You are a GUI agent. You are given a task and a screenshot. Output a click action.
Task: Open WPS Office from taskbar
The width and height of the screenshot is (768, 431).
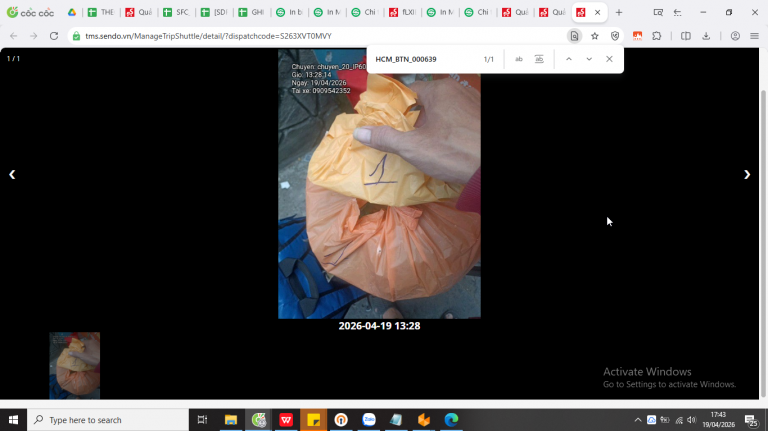(286, 420)
